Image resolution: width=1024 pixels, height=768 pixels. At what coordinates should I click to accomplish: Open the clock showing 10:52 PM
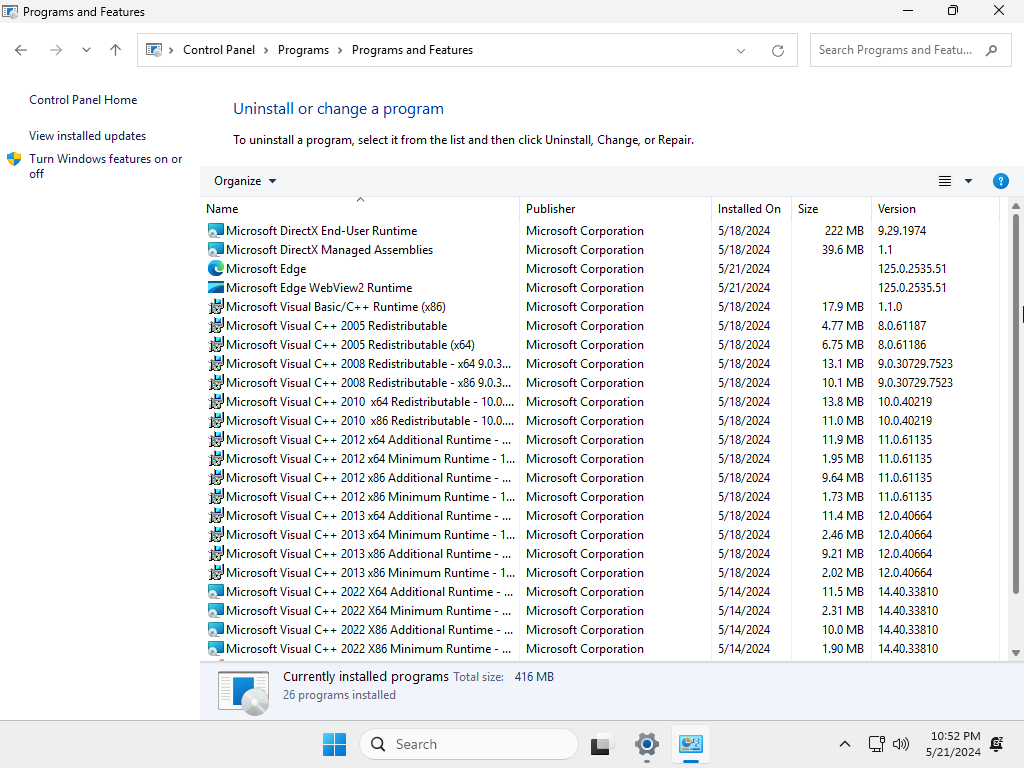pos(953,744)
